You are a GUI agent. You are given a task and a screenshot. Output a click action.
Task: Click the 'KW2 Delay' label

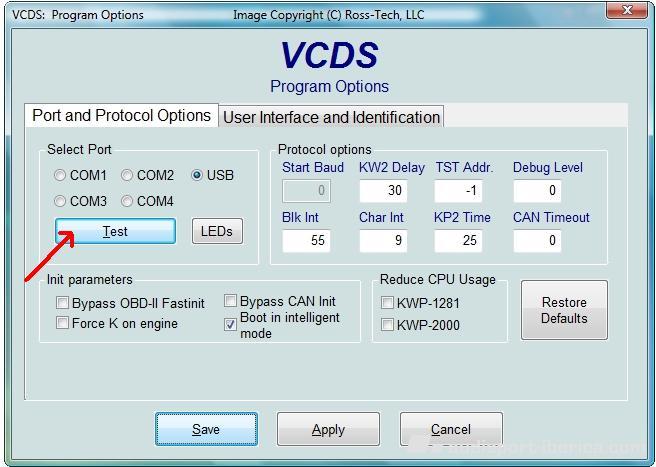pyautogui.click(x=392, y=167)
